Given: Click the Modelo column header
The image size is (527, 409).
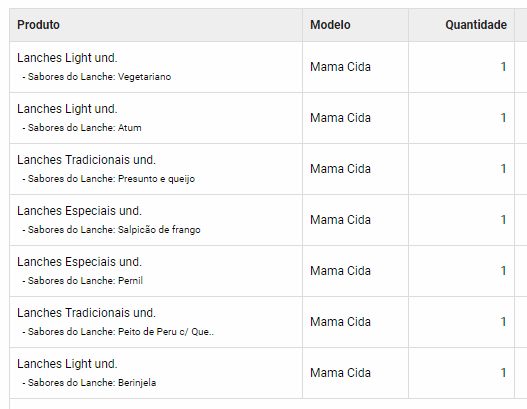Looking at the screenshot, I should (x=330, y=25).
